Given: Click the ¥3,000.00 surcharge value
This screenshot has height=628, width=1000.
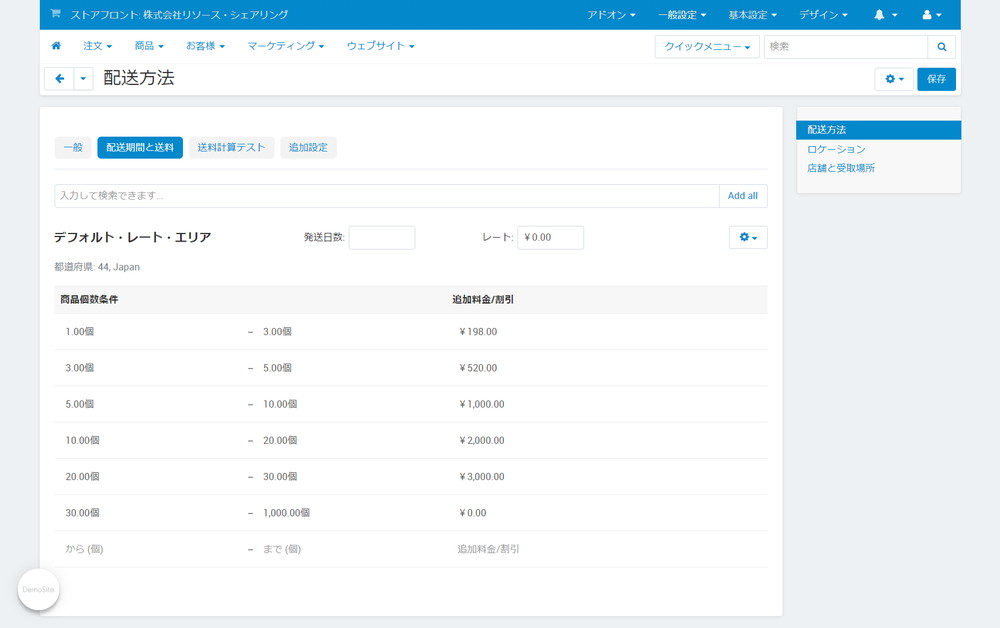Looking at the screenshot, I should pyautogui.click(x=482, y=477).
